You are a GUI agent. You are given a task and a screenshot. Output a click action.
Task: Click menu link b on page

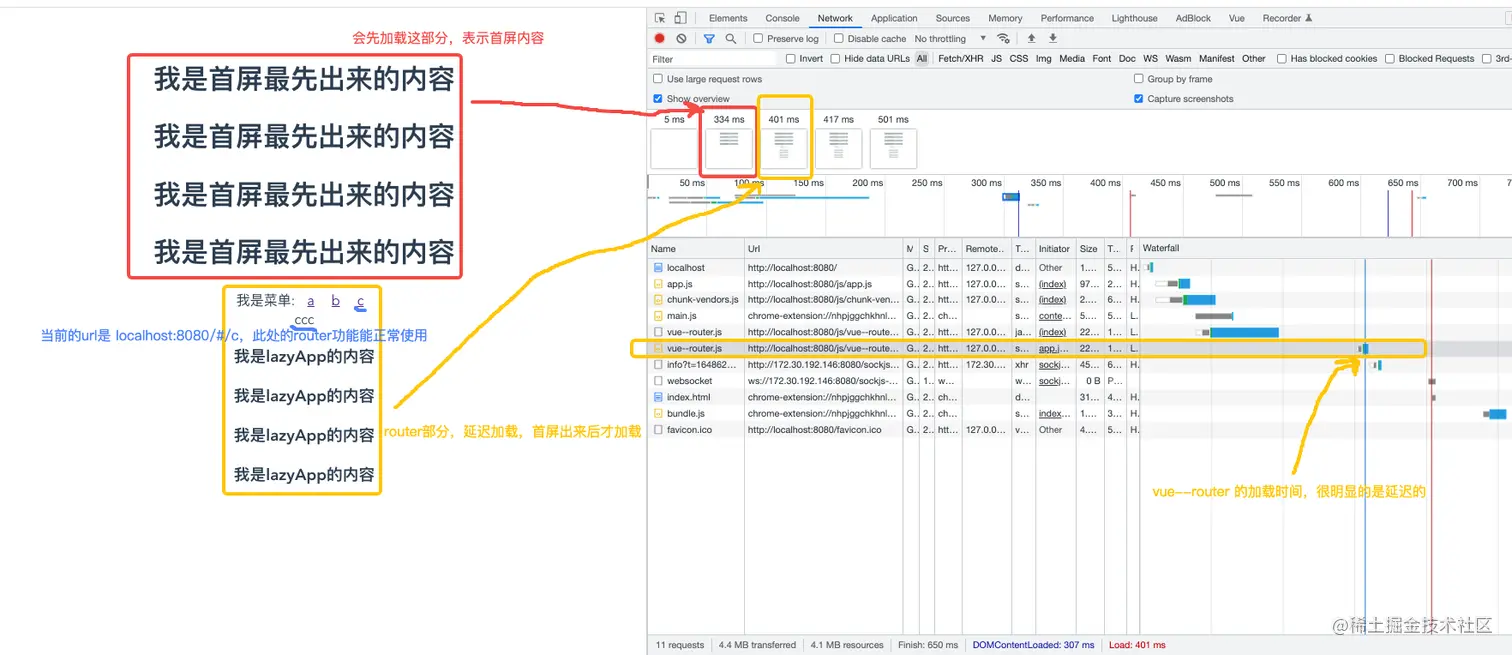click(x=336, y=301)
